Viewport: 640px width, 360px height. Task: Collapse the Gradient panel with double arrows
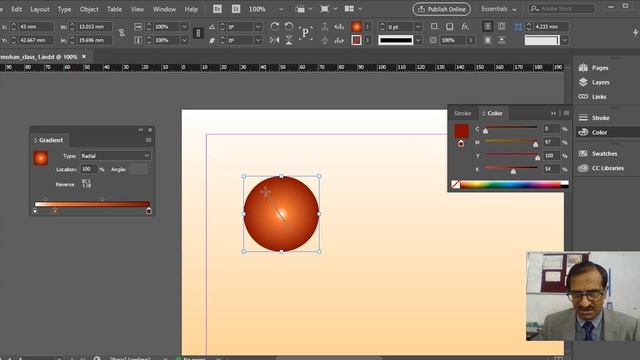(141, 130)
